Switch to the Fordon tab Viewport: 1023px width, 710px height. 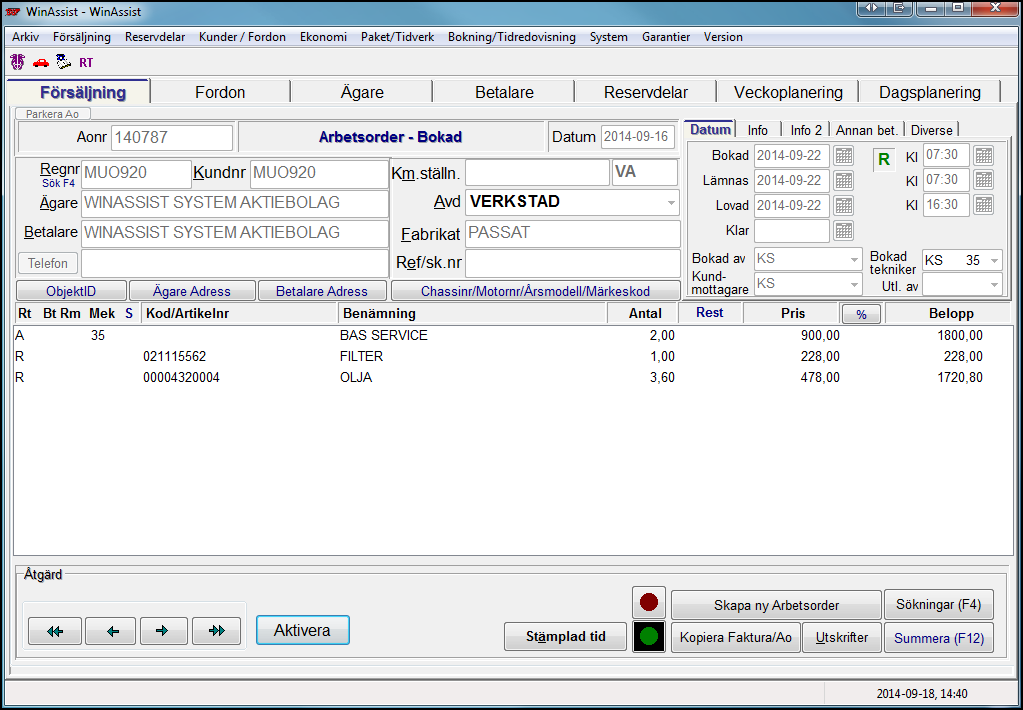point(220,92)
